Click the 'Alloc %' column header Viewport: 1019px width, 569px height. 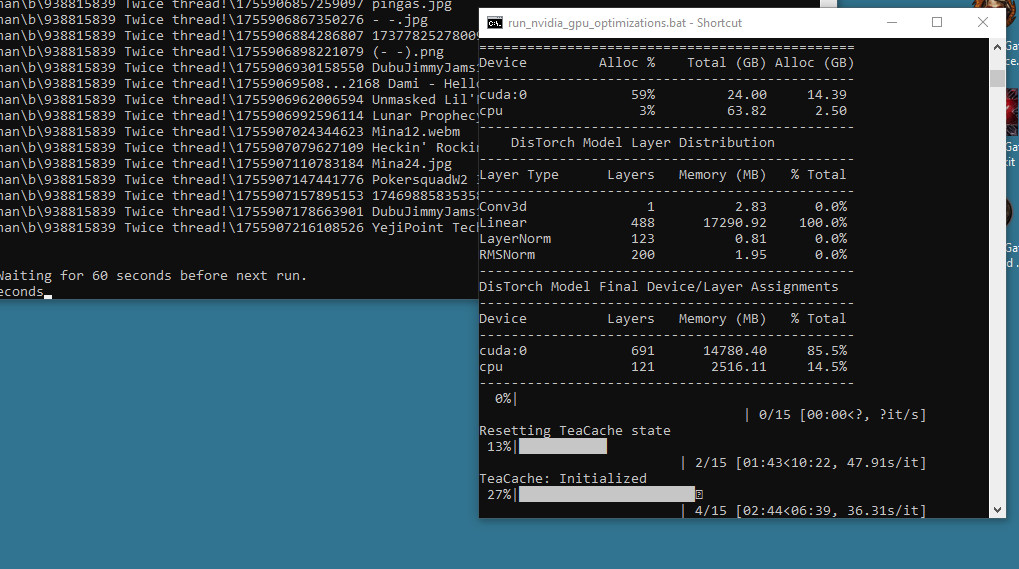[x=626, y=63]
